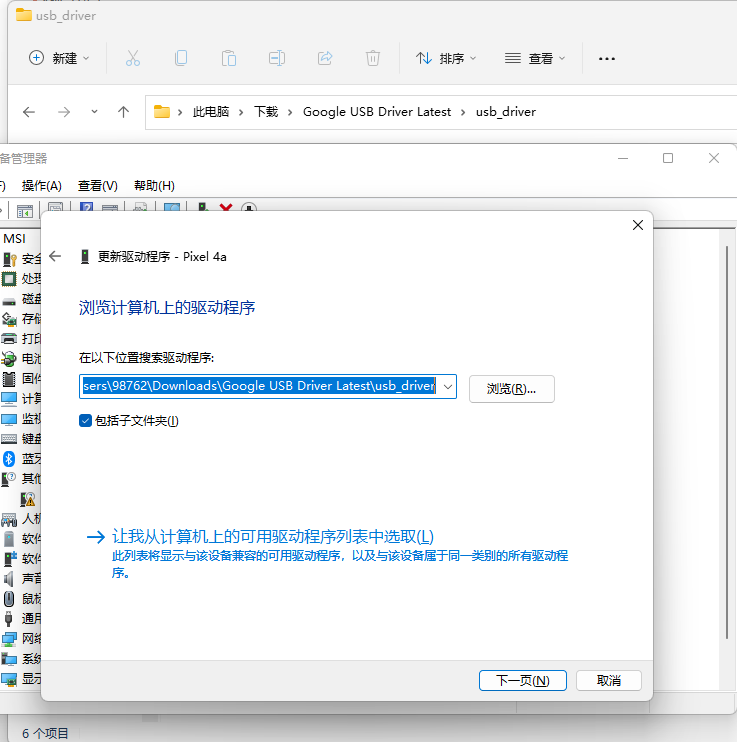Click the Share icon in Explorer toolbar
This screenshot has height=742, width=737.
coord(325,58)
